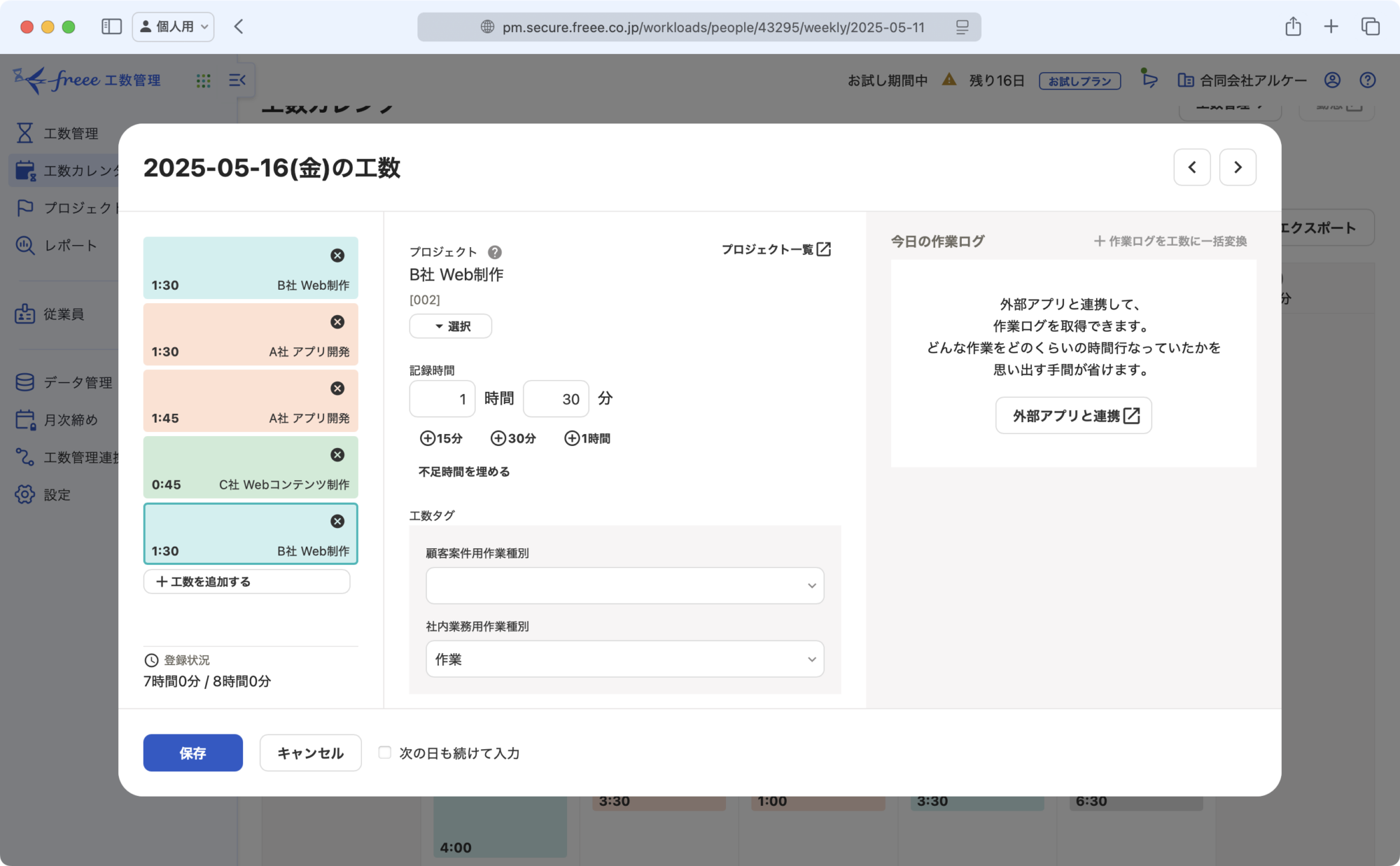Click 不足時間を埋める
Viewport: 1400px width, 866px height.
[464, 471]
